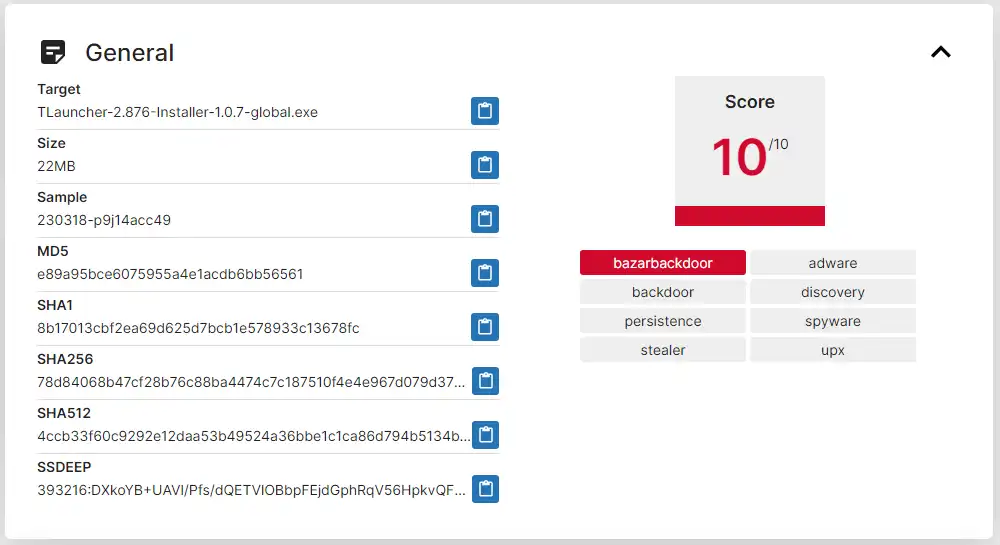Click the stealer tag
The height and width of the screenshot is (545, 1000).
[663, 350]
